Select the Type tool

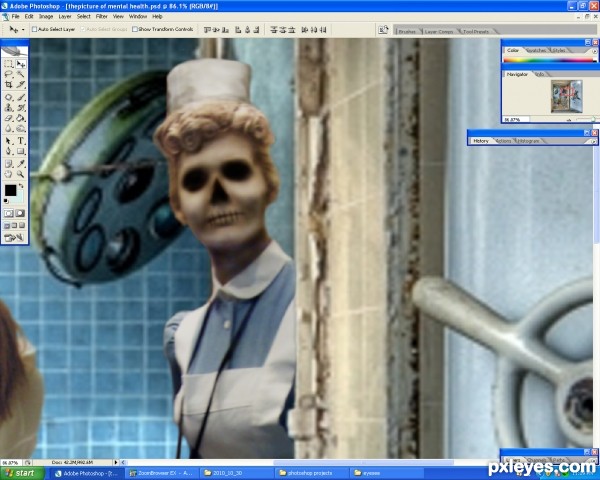[x=21, y=141]
